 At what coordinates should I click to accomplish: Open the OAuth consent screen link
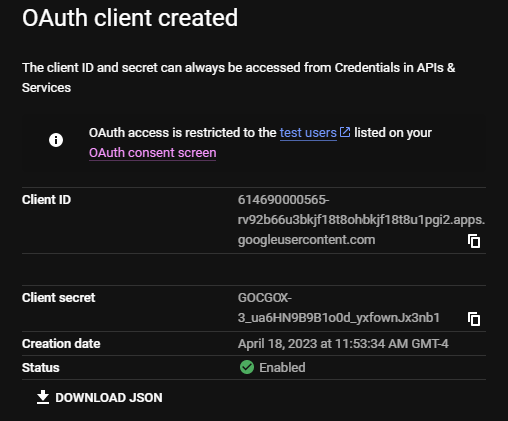[x=152, y=153]
